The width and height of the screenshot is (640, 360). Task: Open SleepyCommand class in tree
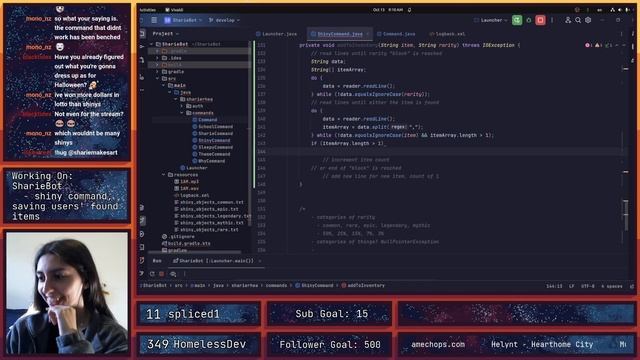tap(212, 147)
